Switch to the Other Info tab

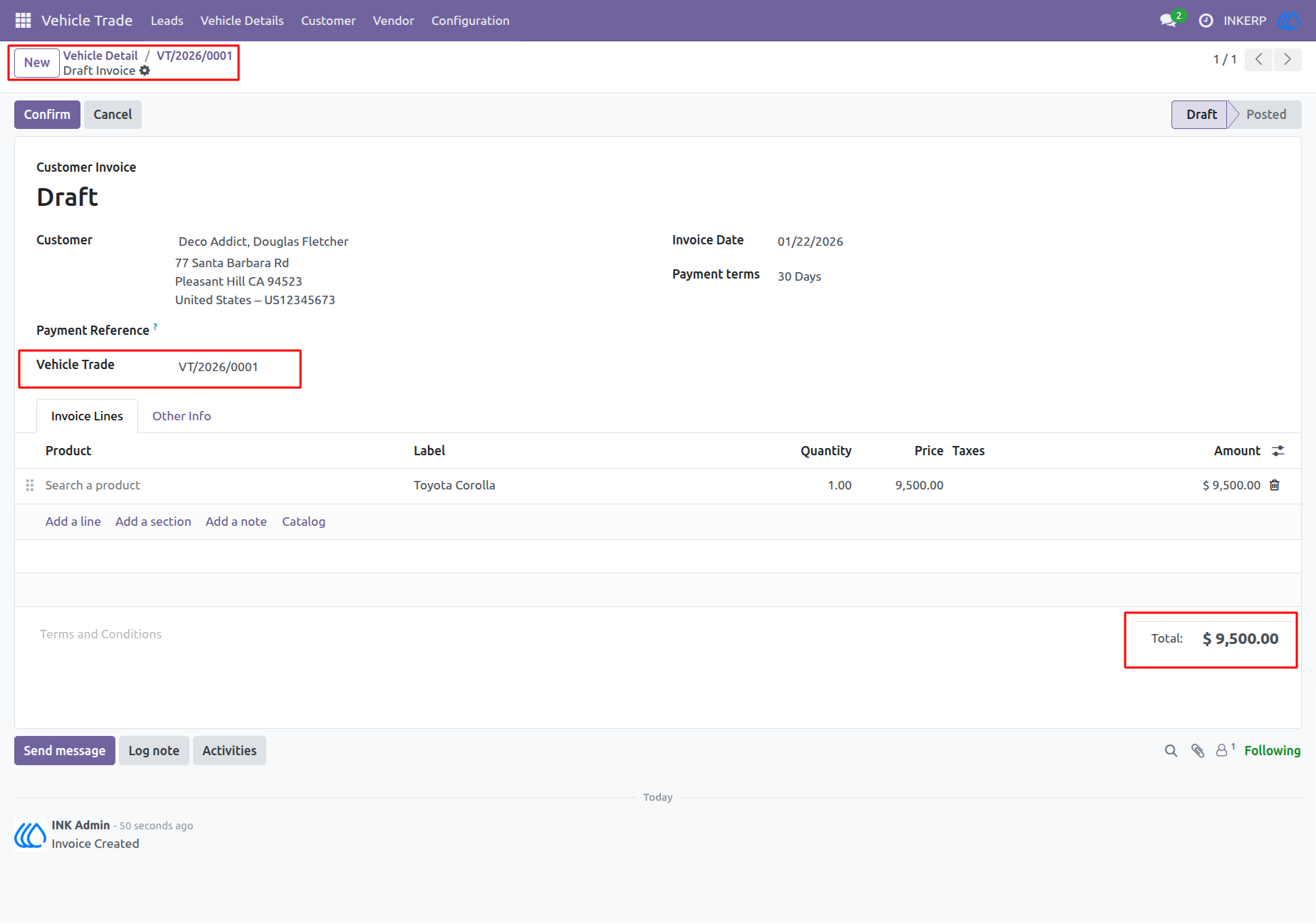tap(182, 416)
